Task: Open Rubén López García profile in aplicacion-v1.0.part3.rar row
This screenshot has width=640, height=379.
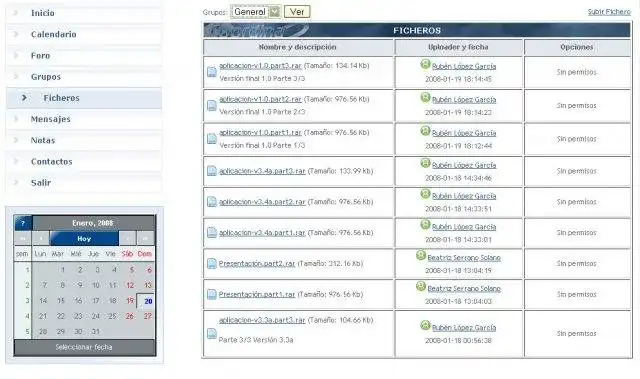Action: click(x=464, y=66)
